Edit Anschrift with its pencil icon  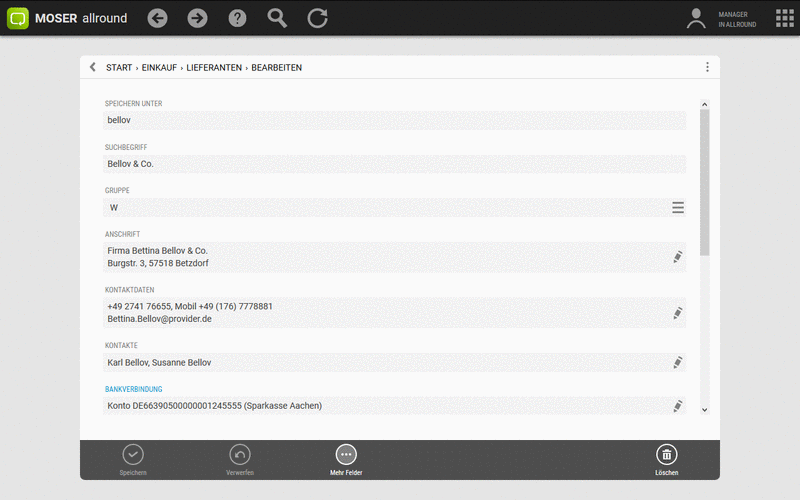pos(678,257)
